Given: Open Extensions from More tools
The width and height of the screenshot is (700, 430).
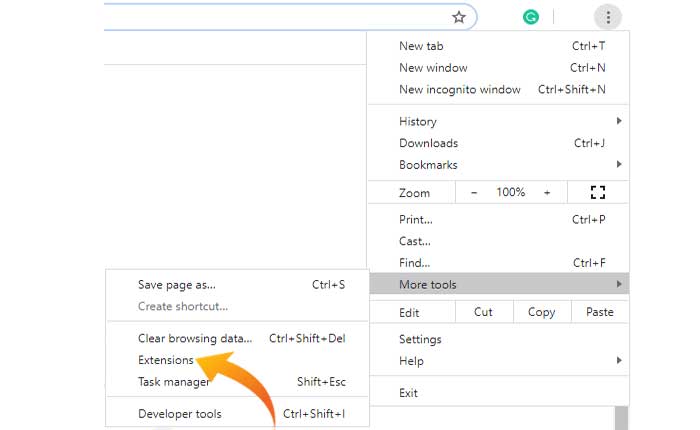Looking at the screenshot, I should point(166,360).
